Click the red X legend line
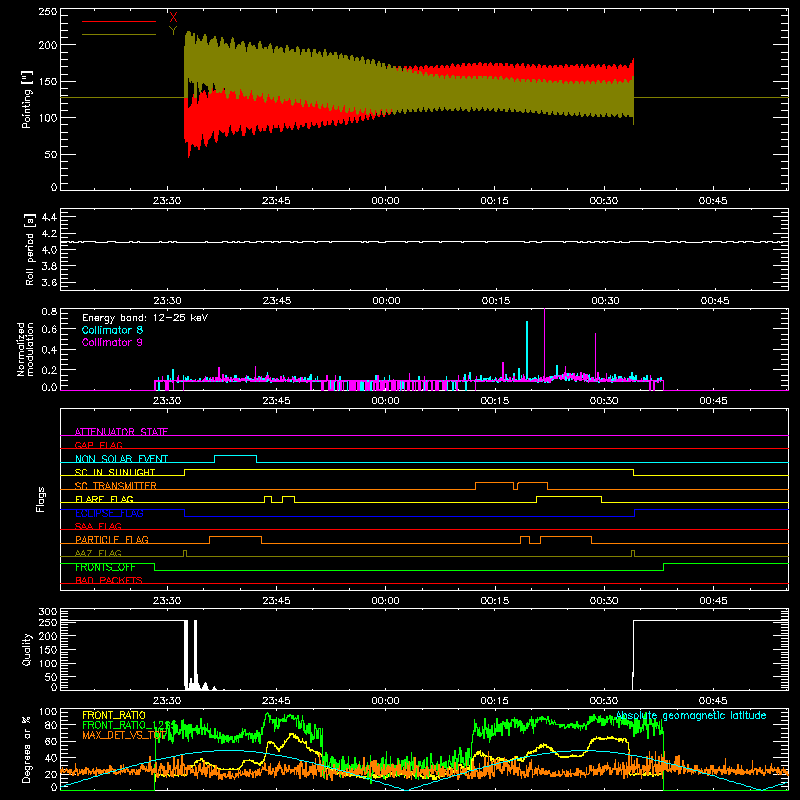Image resolution: width=800 pixels, height=800 pixels. click(x=119, y=21)
